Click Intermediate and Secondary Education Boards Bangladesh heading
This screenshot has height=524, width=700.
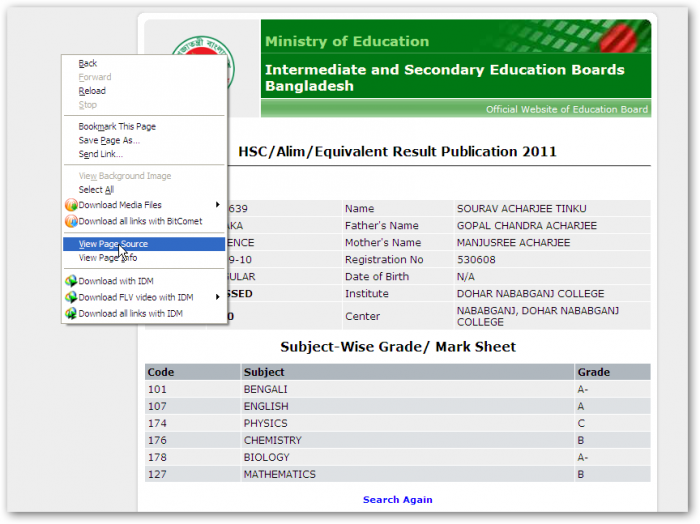point(445,78)
